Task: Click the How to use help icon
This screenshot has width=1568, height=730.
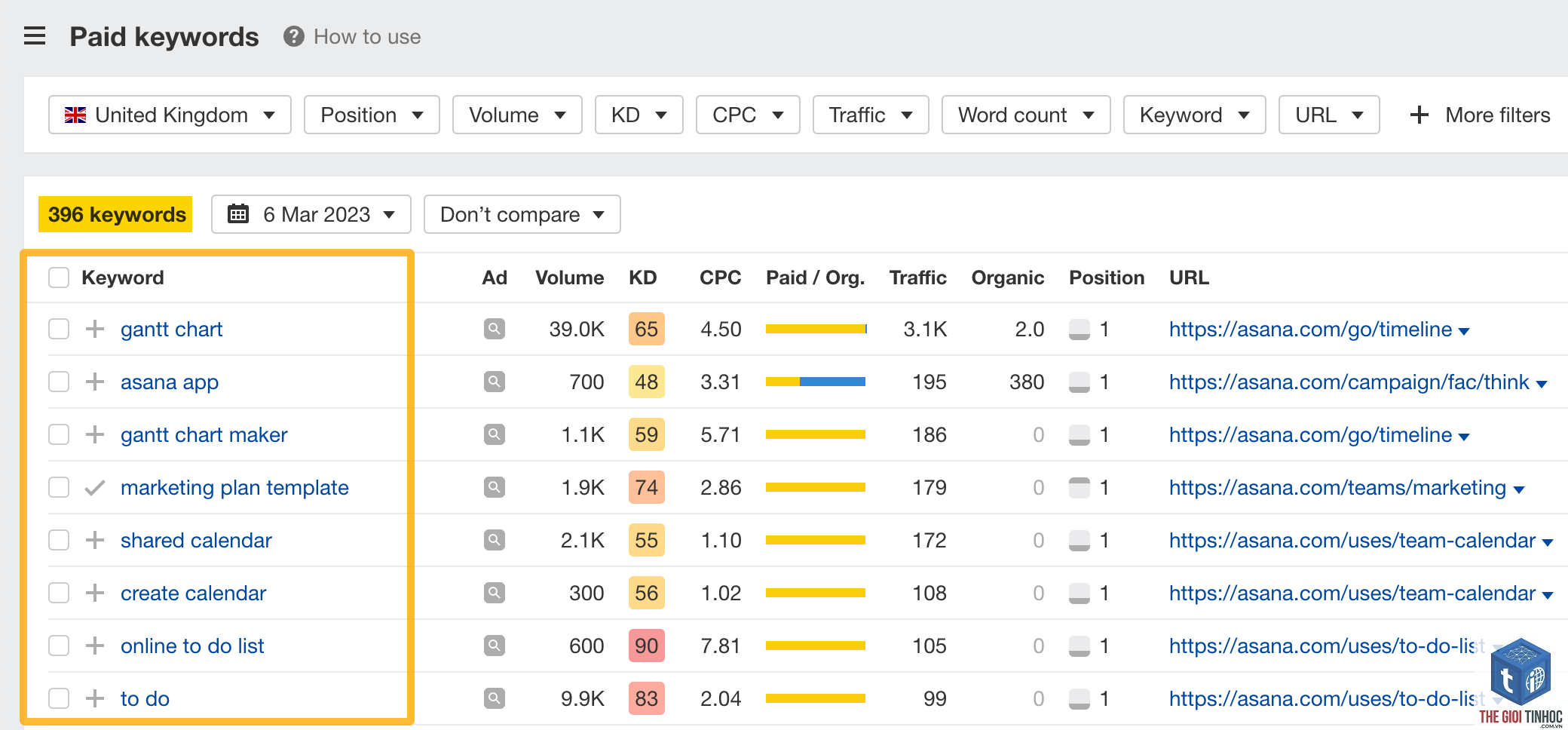Action: pos(293,36)
